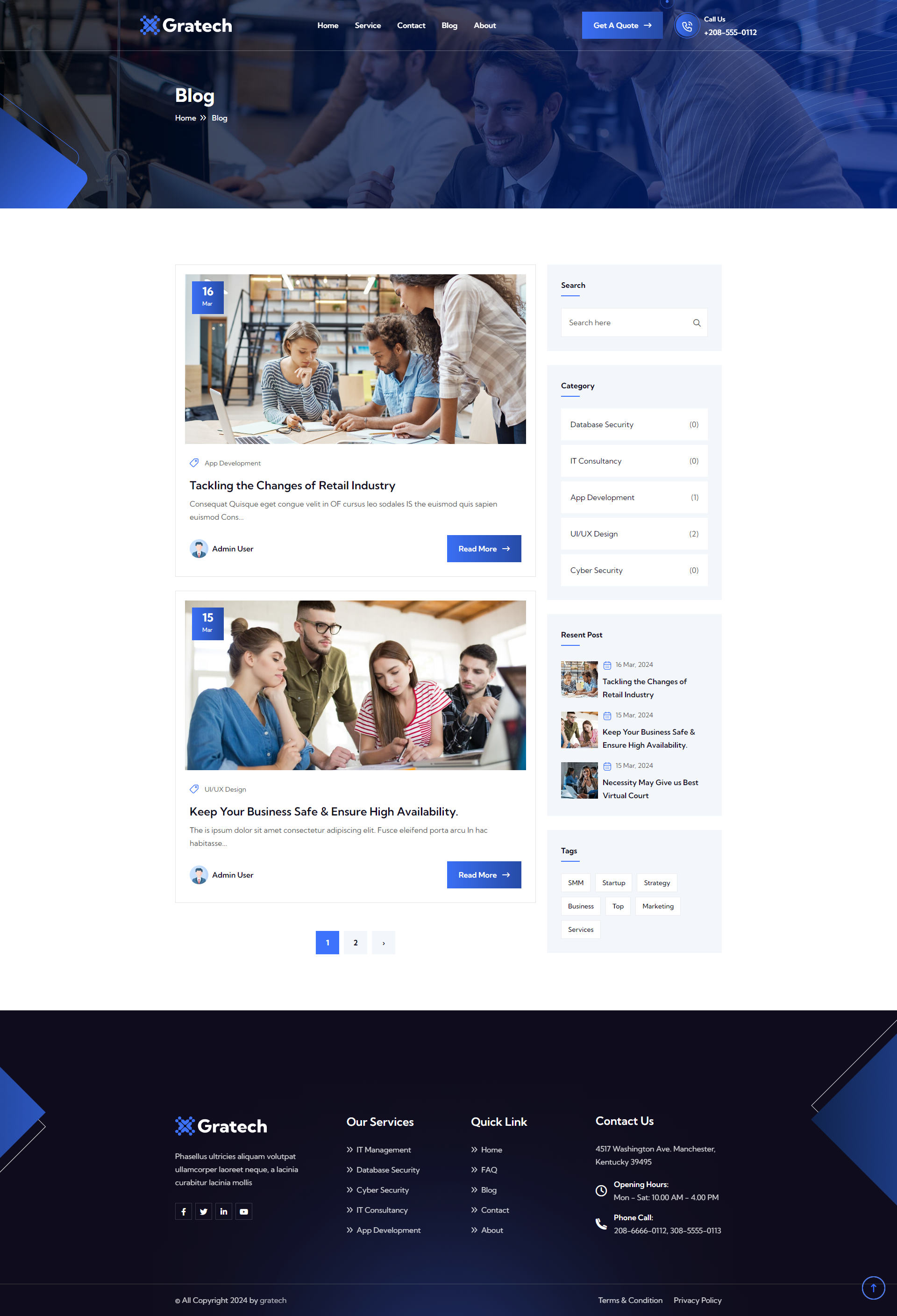Click the scroll-to-top arrow button

[x=873, y=1287]
